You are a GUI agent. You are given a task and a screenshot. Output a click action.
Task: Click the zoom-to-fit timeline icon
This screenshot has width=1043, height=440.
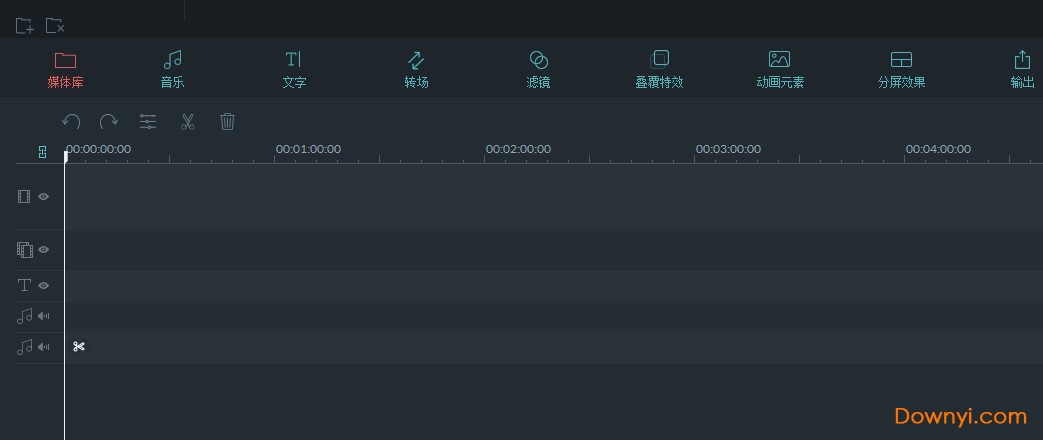(x=42, y=152)
